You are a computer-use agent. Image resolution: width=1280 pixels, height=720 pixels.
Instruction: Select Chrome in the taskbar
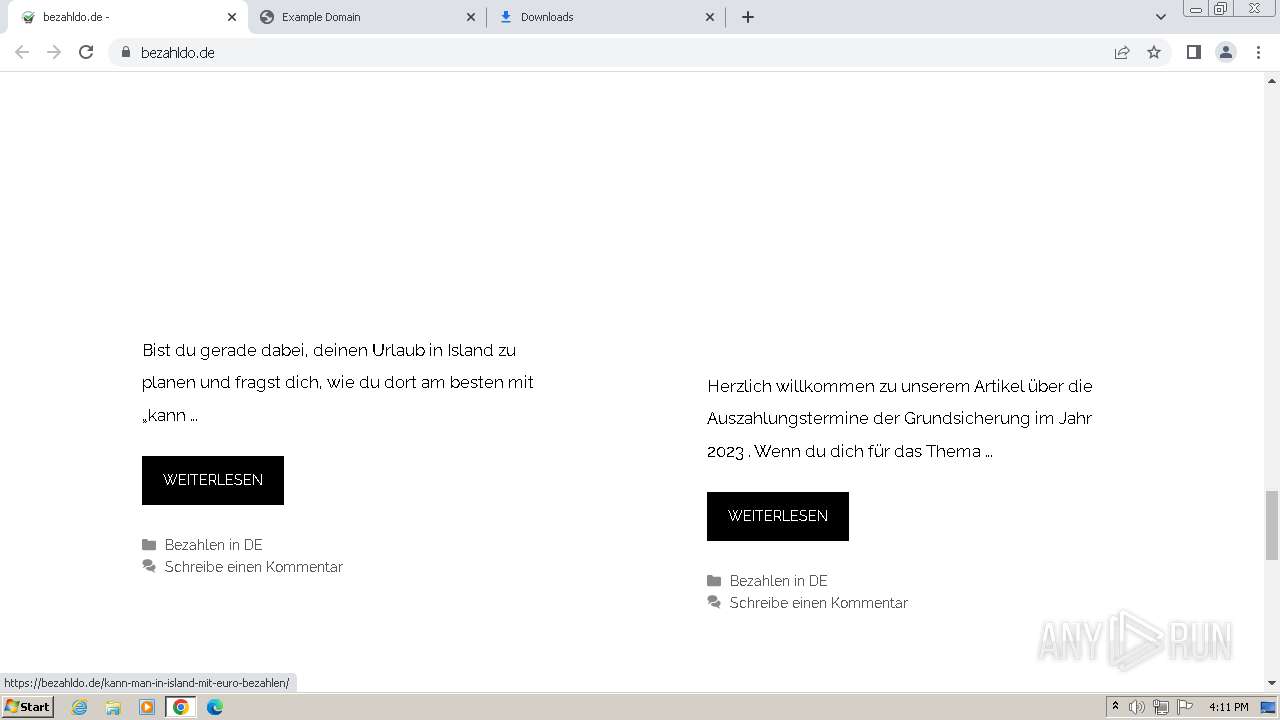[181, 707]
